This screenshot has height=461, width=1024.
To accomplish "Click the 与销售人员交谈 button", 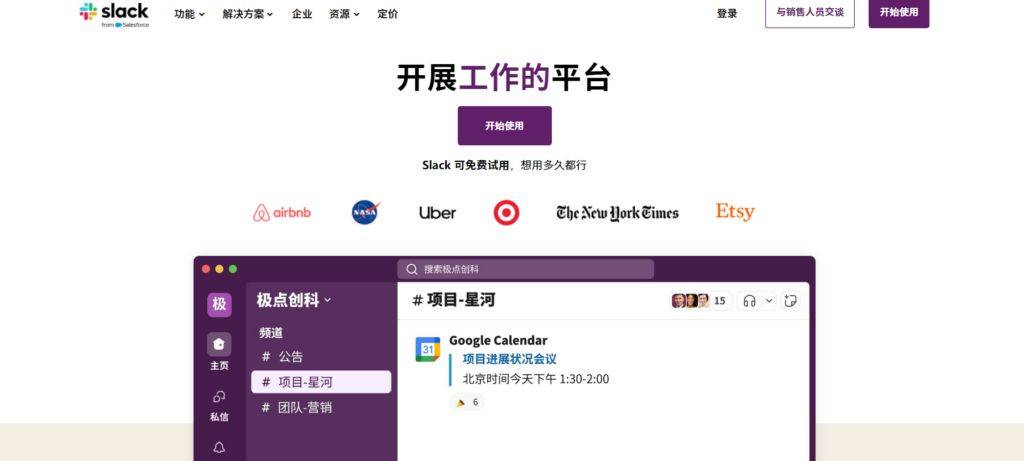I will pos(810,12).
